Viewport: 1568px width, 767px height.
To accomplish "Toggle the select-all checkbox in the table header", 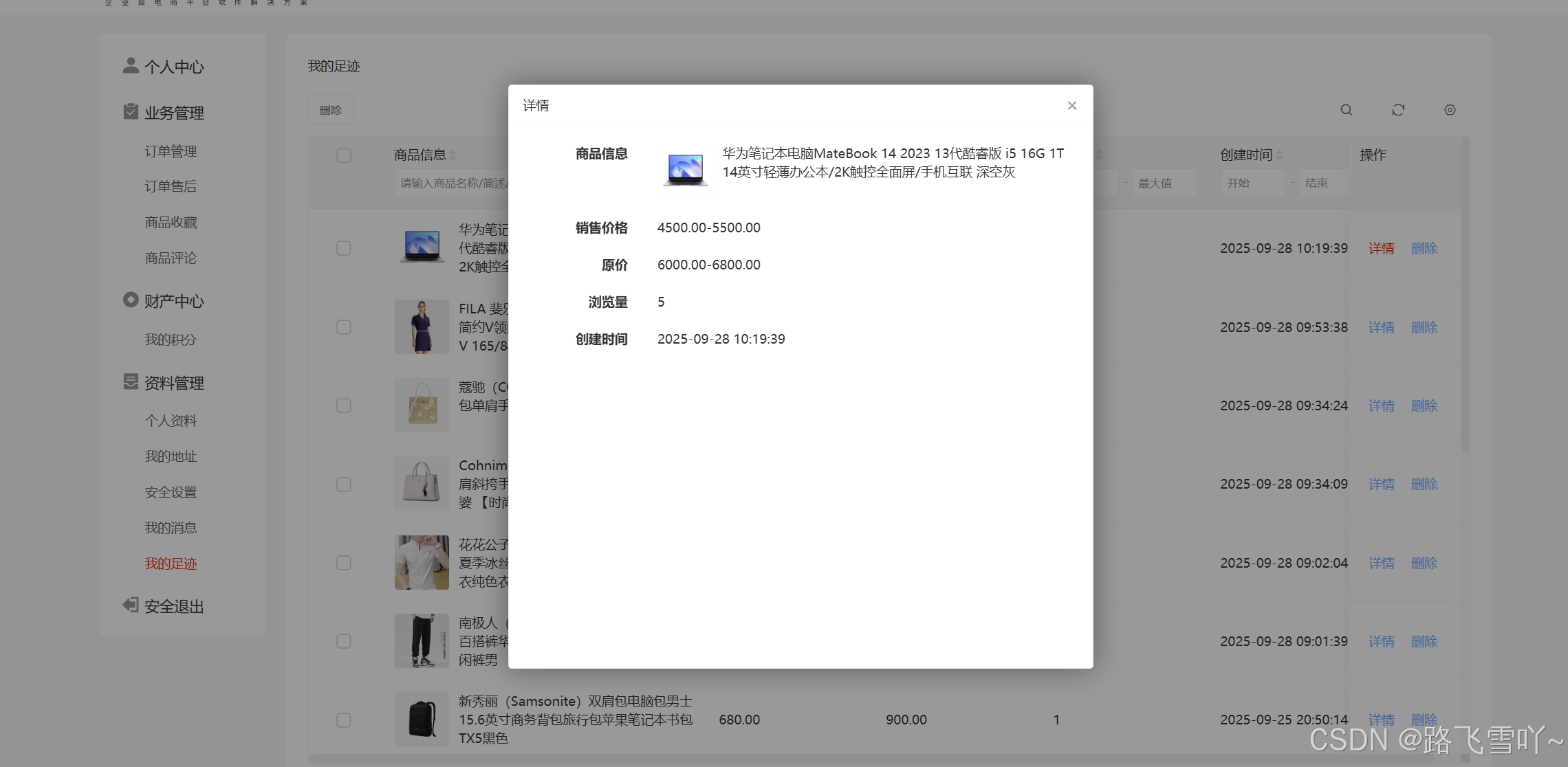I will [x=344, y=155].
